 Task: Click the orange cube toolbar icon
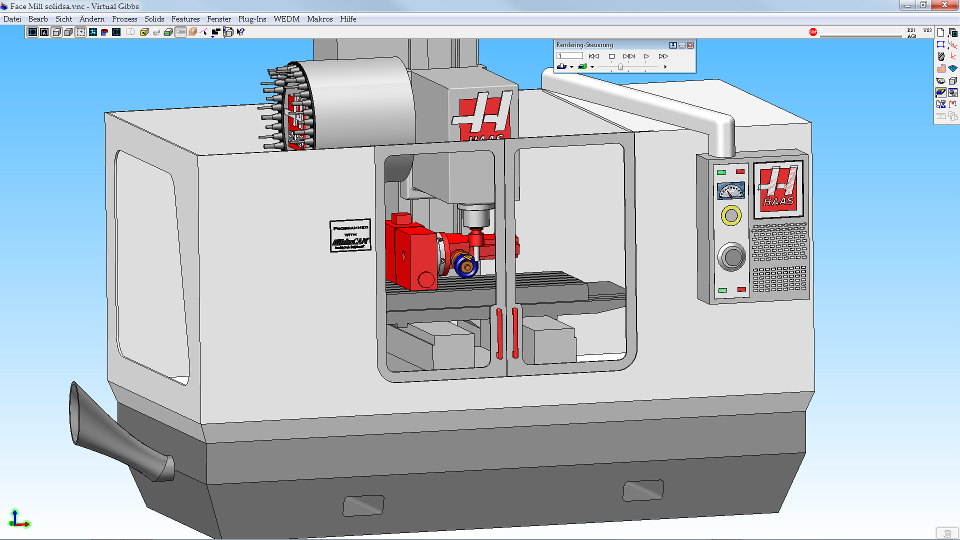click(193, 32)
